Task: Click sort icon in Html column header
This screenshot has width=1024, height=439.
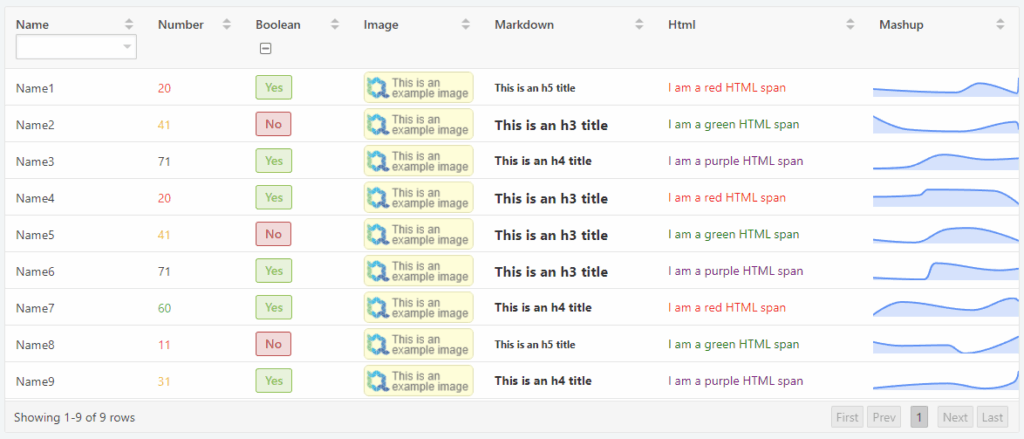Action: point(850,24)
